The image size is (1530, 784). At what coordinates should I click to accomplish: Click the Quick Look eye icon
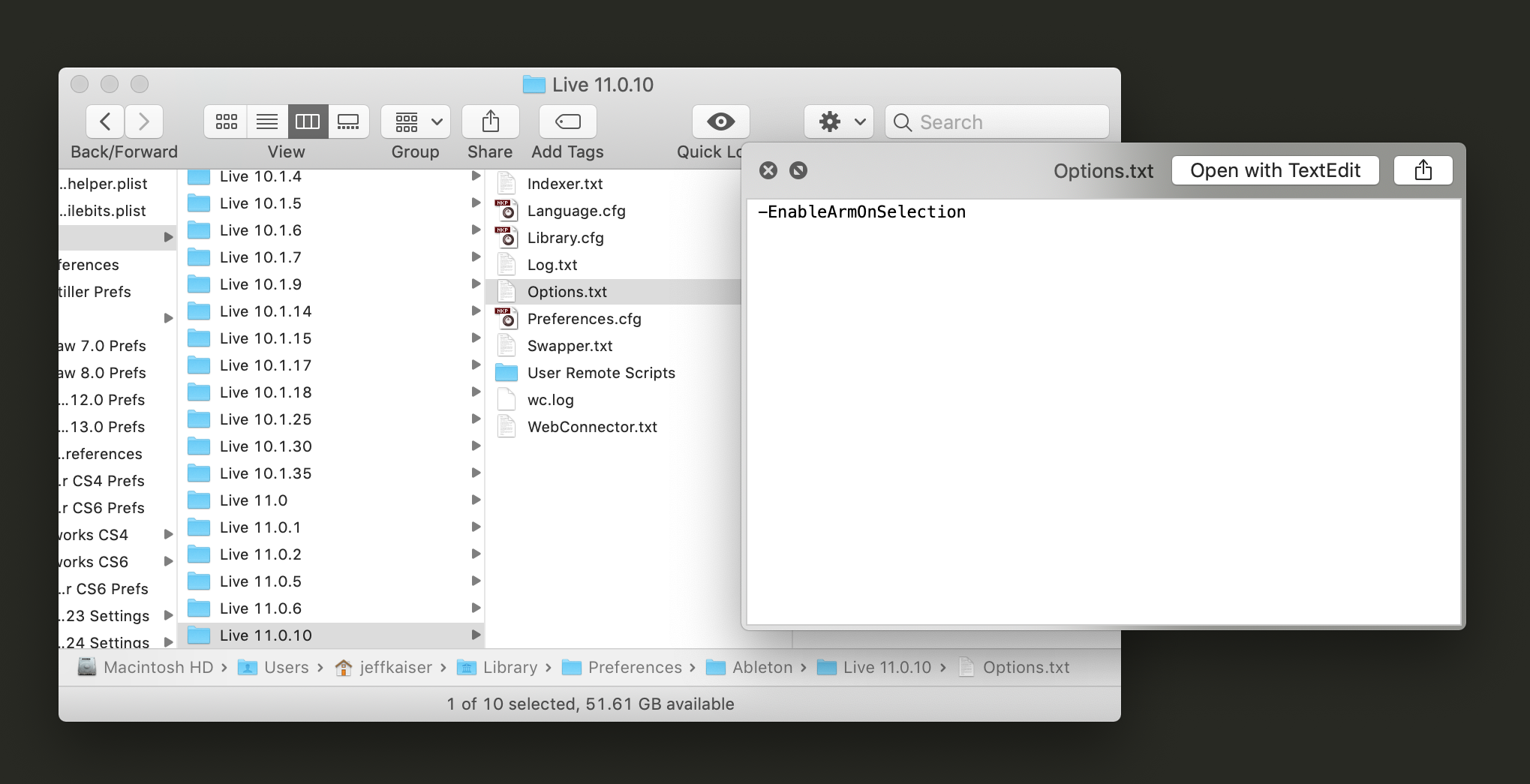coord(720,122)
